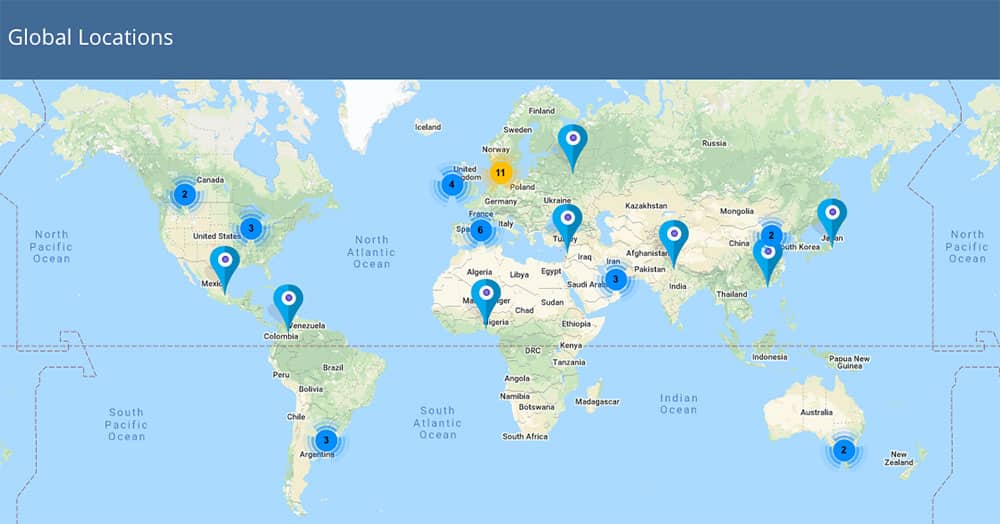This screenshot has height=524, width=1000.
Task: Open cluster marker 2 near South Korea
Action: [771, 235]
